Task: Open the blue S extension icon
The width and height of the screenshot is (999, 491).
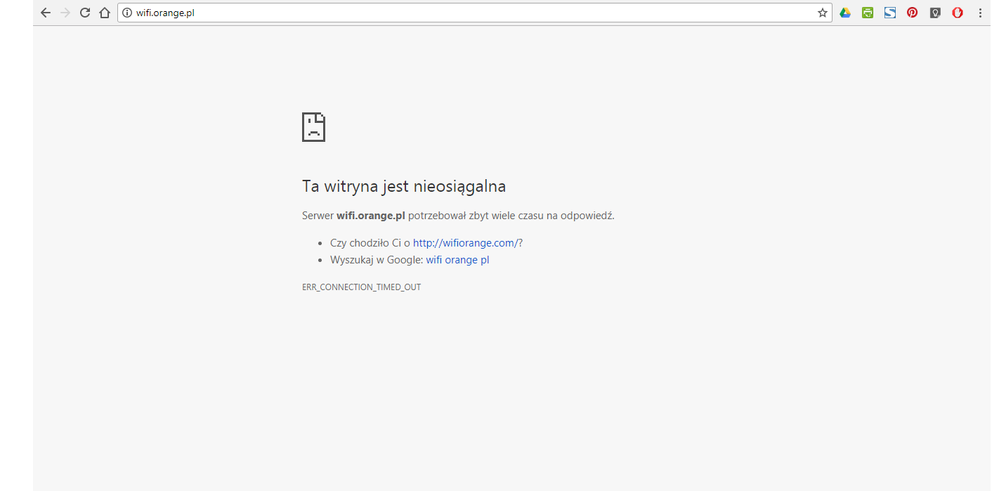Action: tap(890, 13)
